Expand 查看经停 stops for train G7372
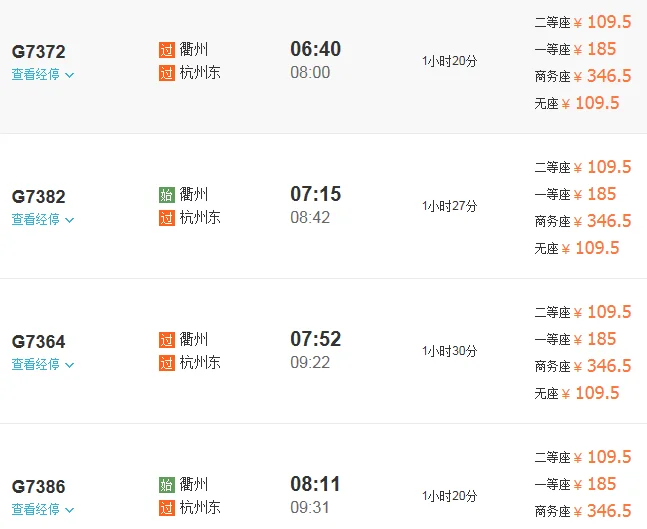 [x=42, y=74]
